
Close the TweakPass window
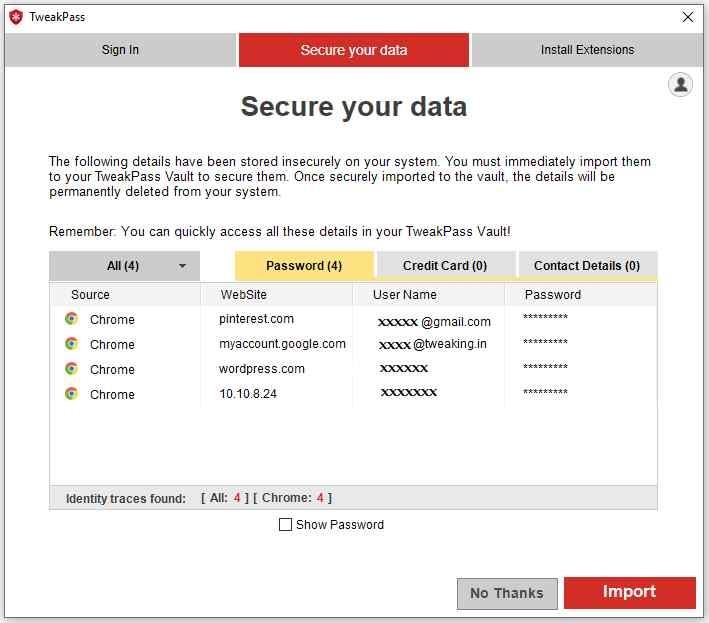click(688, 17)
